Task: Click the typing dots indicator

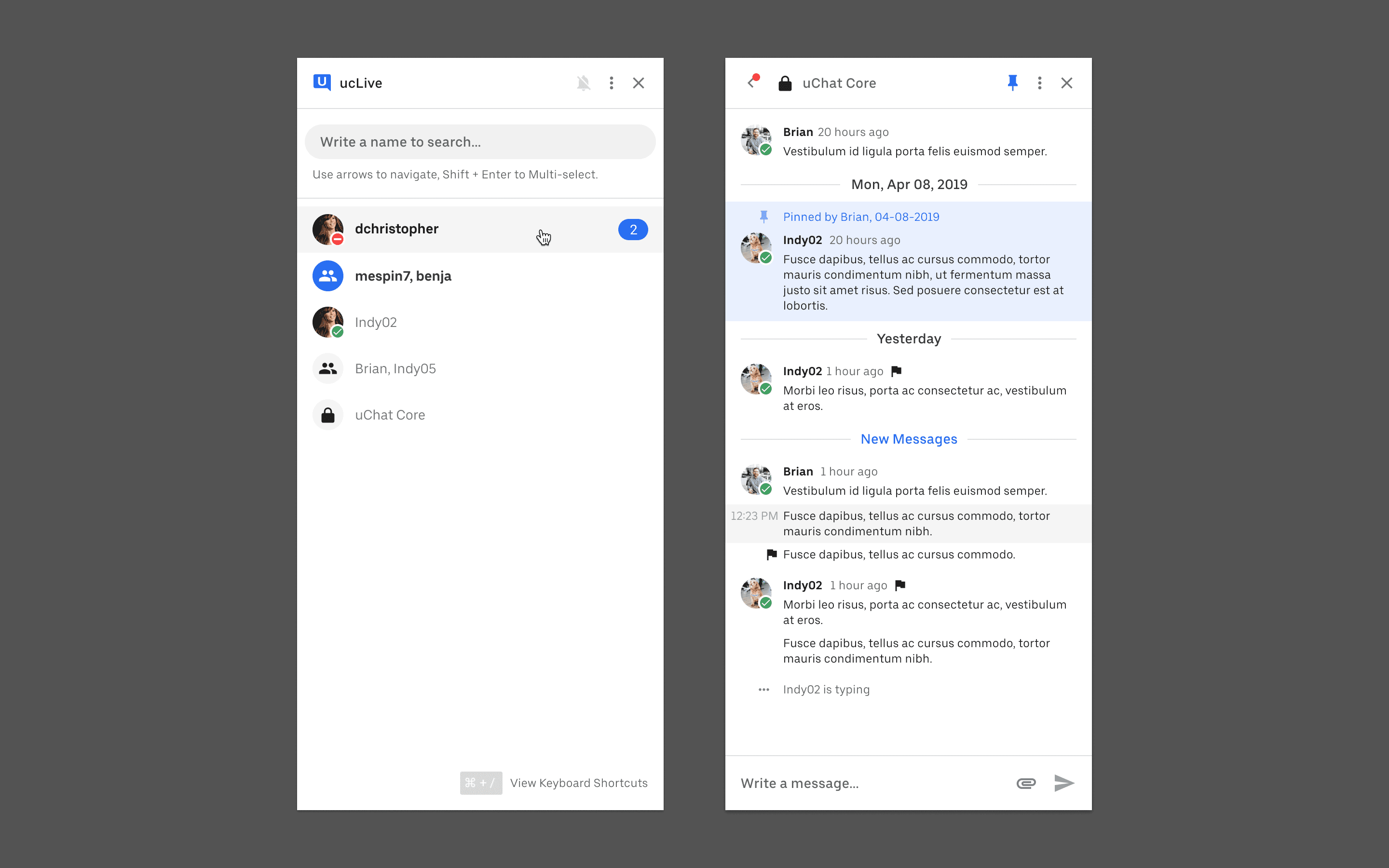Action: click(x=763, y=690)
